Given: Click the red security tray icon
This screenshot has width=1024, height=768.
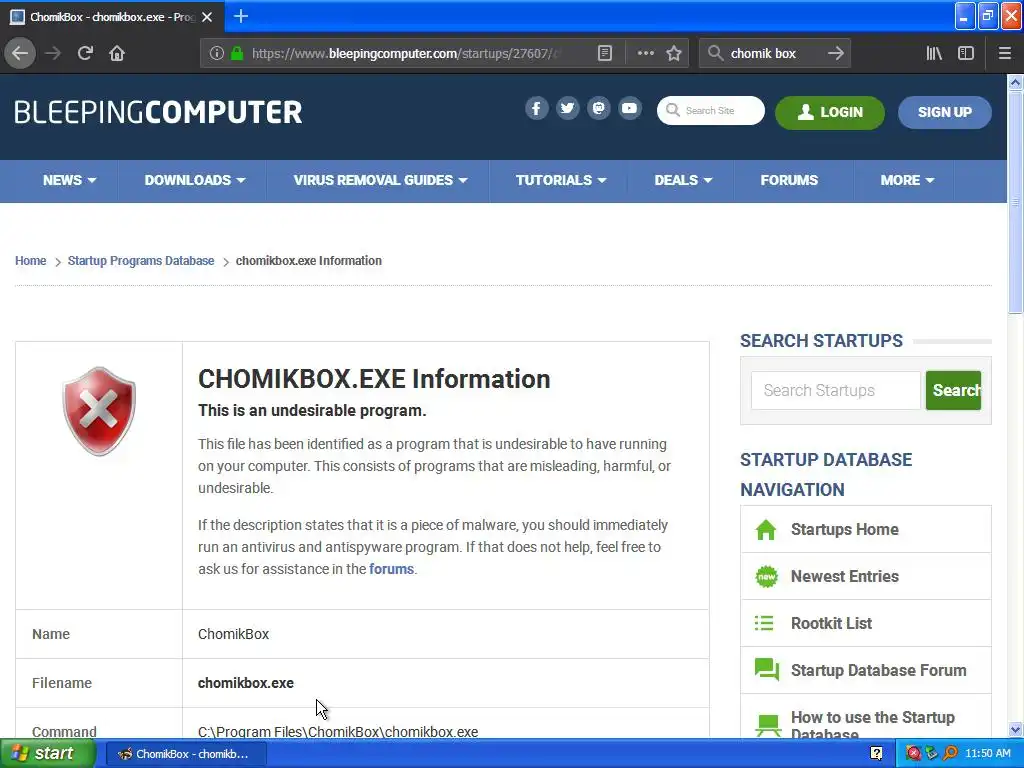Looking at the screenshot, I should pos(914,754).
